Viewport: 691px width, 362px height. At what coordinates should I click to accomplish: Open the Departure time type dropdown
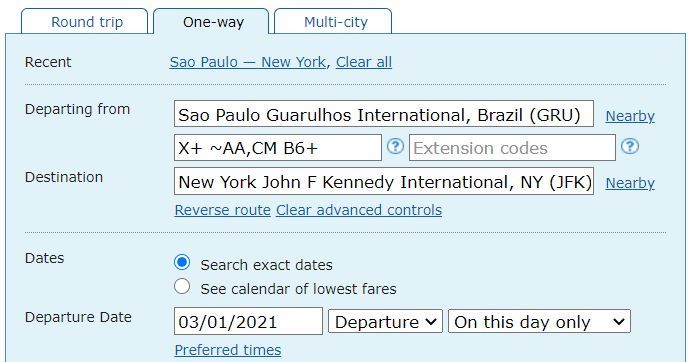click(385, 321)
